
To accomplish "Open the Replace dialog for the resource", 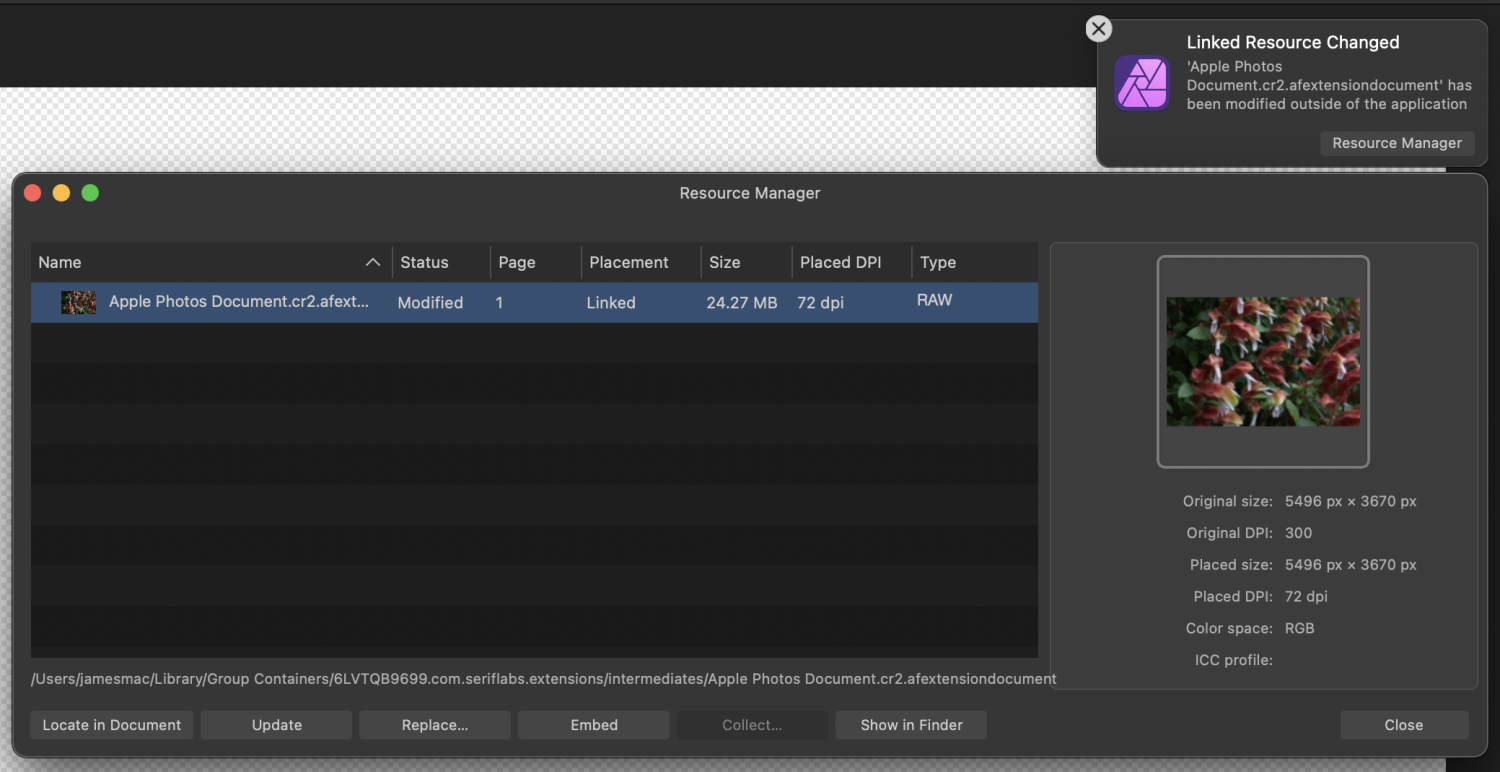I will tap(434, 724).
